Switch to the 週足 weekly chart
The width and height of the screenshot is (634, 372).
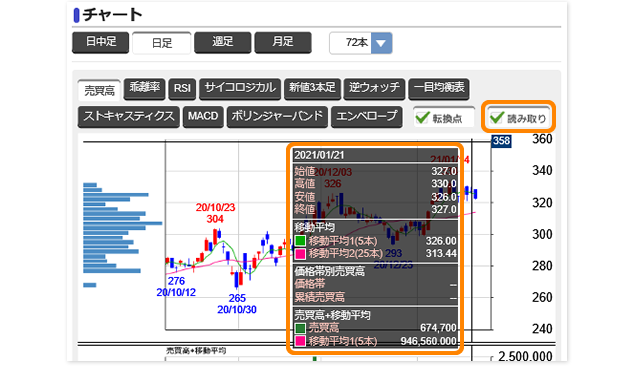[x=223, y=42]
